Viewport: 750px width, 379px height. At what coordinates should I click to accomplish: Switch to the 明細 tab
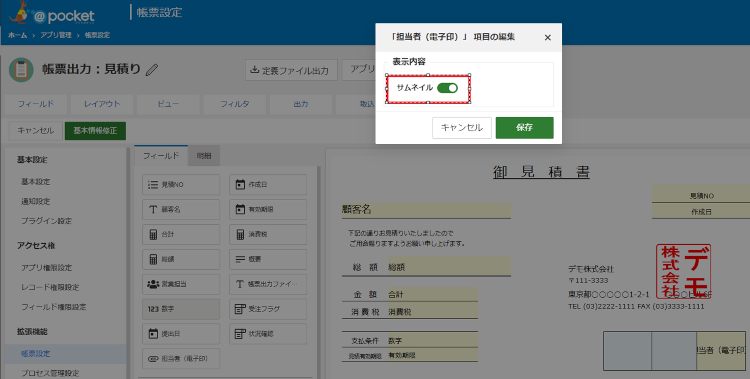pyautogui.click(x=204, y=156)
